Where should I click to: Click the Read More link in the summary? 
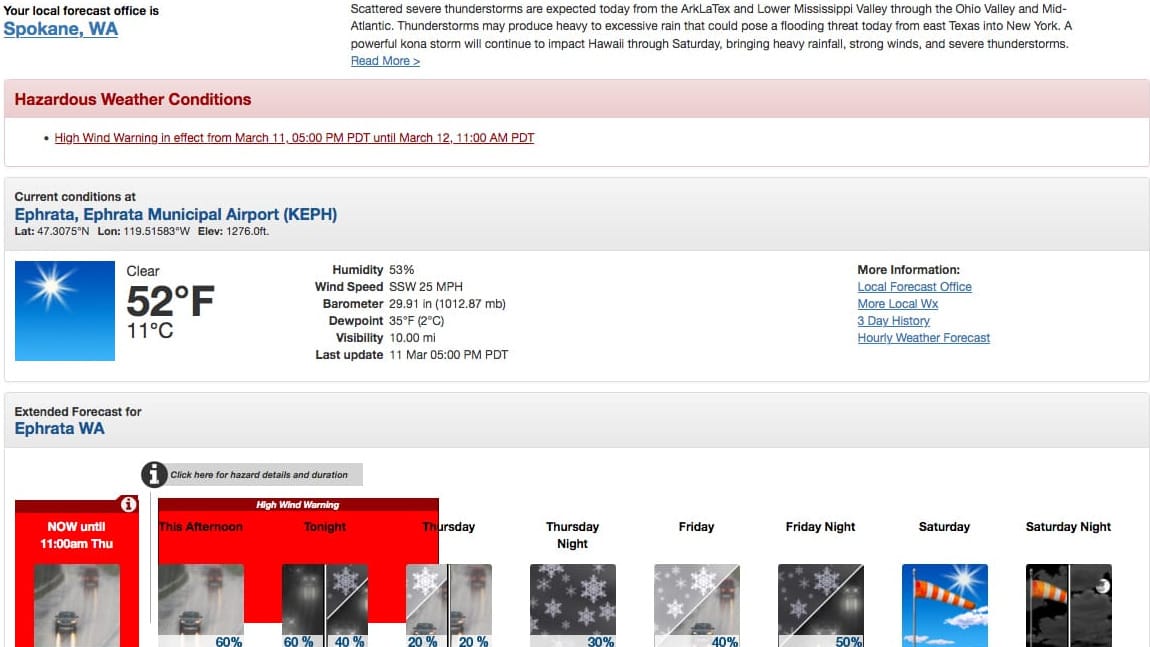[384, 60]
